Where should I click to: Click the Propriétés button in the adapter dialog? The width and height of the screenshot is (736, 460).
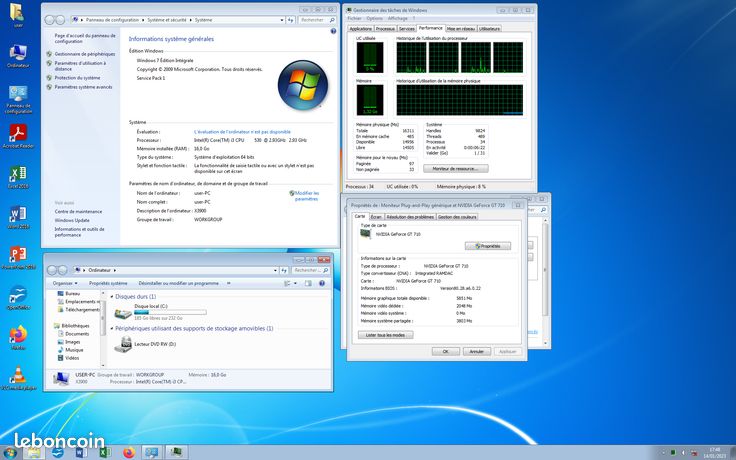488,246
